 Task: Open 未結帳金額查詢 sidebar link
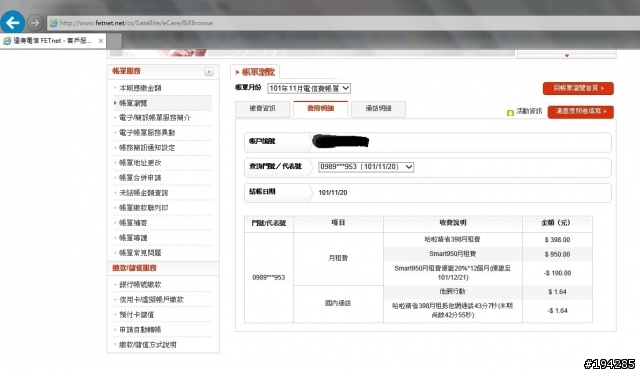tap(143, 193)
